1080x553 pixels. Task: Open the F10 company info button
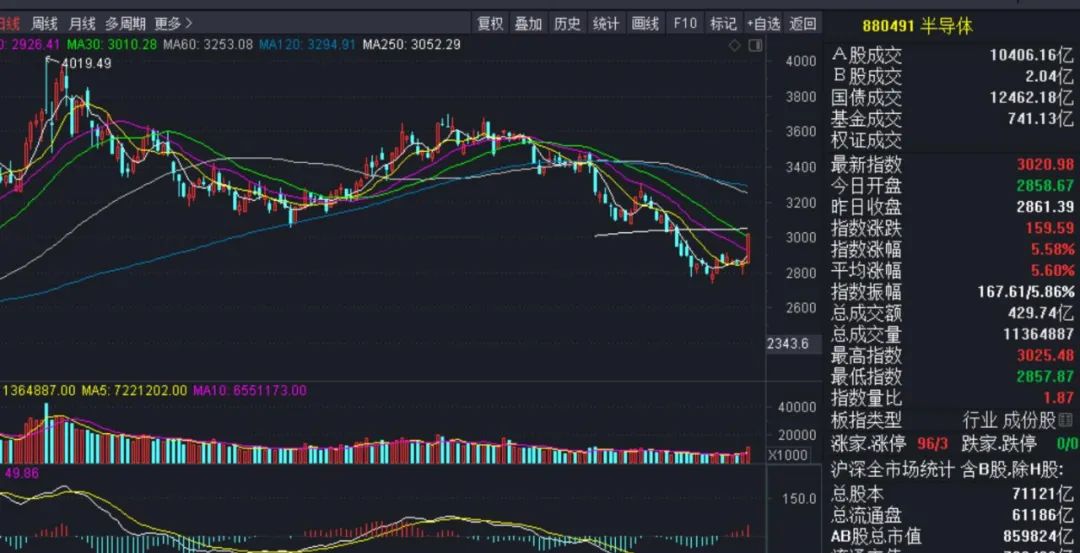point(685,24)
